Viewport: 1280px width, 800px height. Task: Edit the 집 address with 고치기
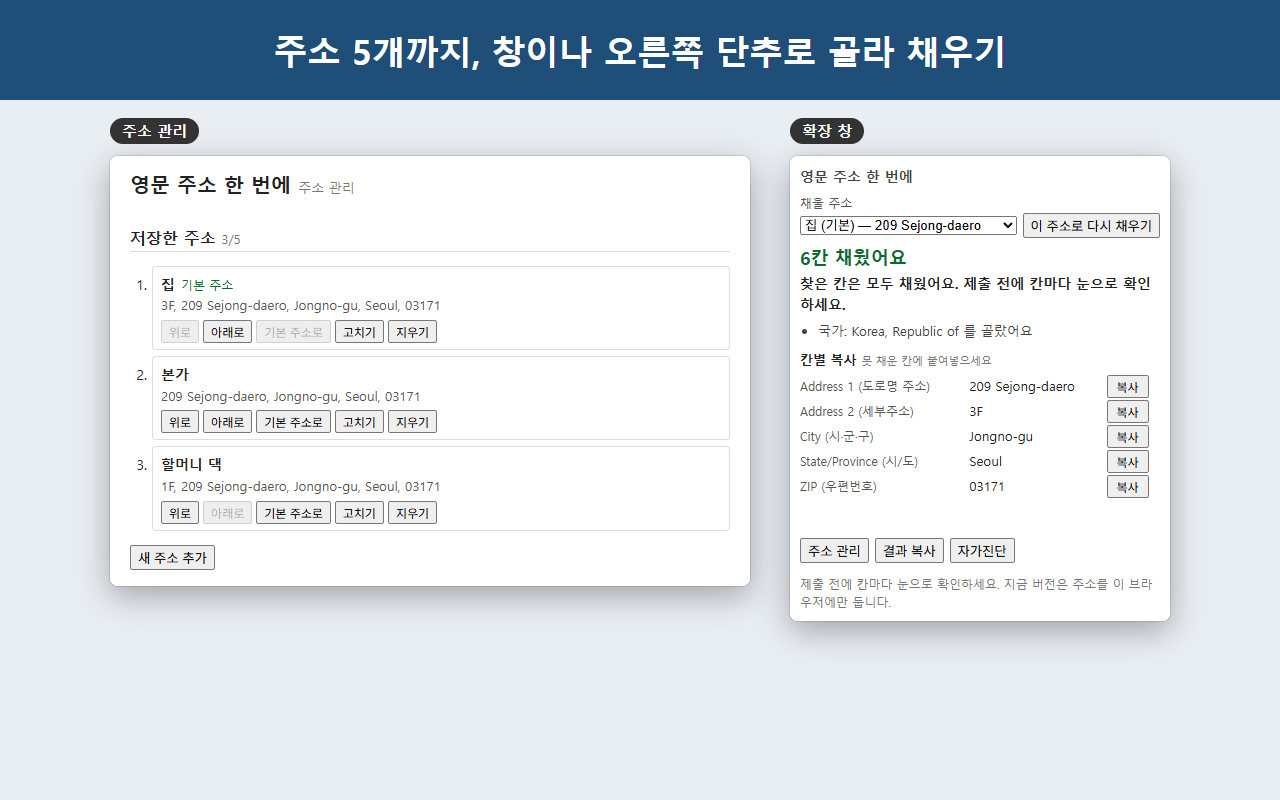coord(359,332)
